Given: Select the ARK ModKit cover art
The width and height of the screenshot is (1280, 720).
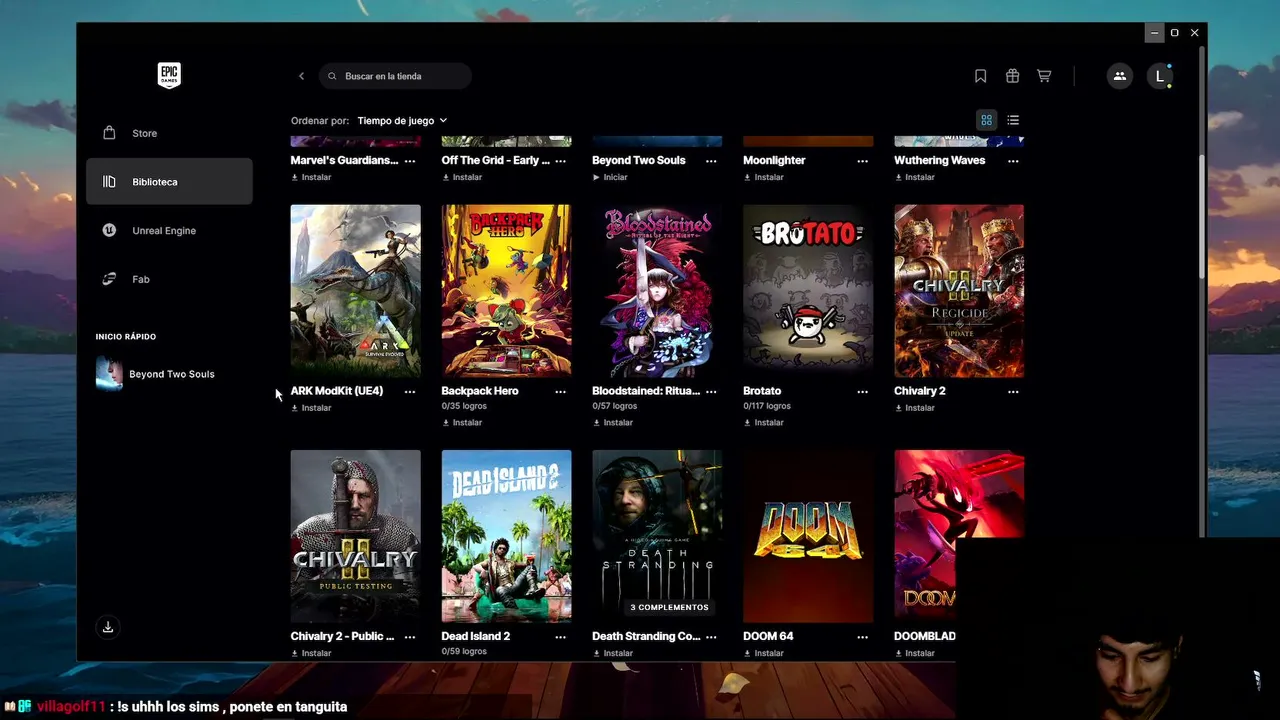Looking at the screenshot, I should click(x=356, y=291).
